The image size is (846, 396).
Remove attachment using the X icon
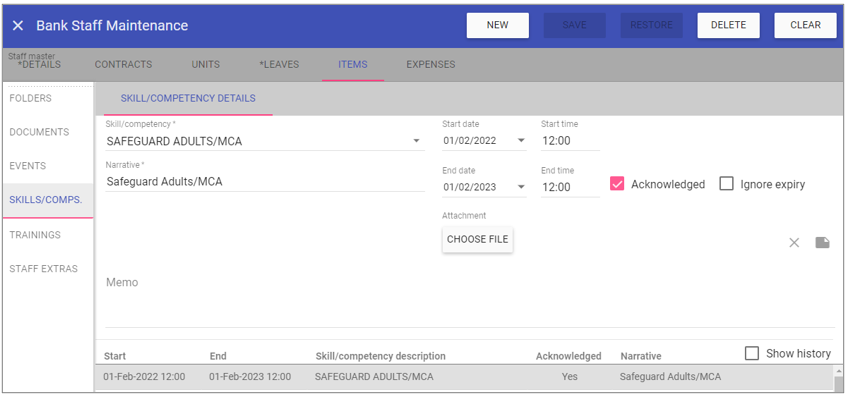[794, 243]
